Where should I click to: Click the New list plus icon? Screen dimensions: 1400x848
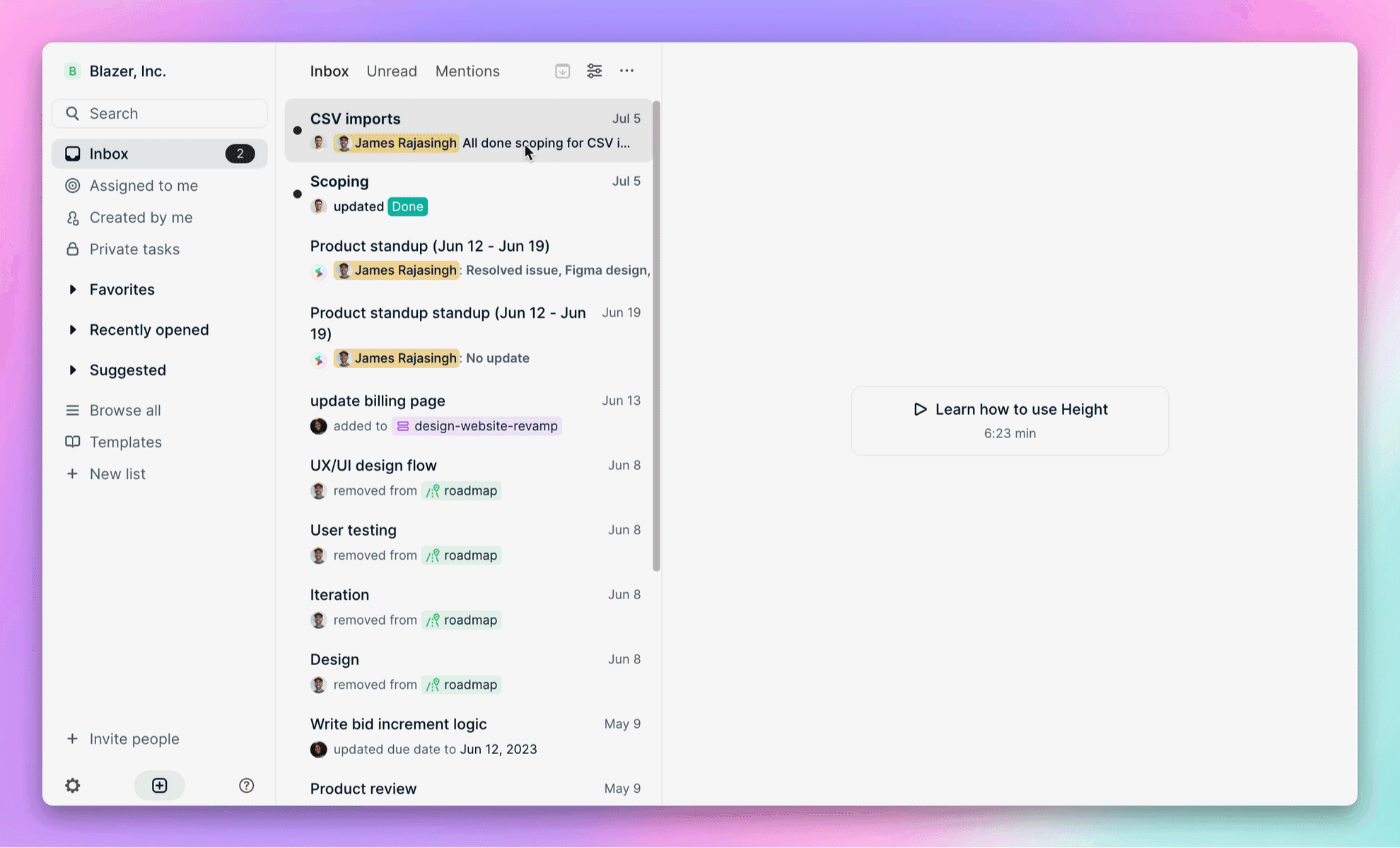point(72,473)
